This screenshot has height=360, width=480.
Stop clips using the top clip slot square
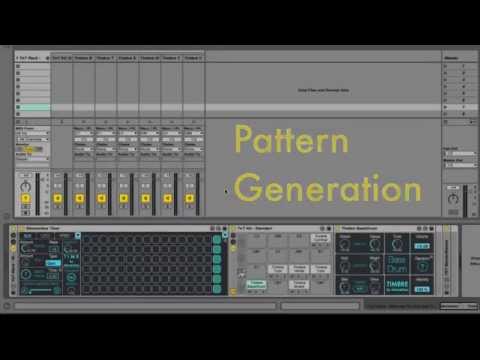pyautogui.click(x=18, y=66)
